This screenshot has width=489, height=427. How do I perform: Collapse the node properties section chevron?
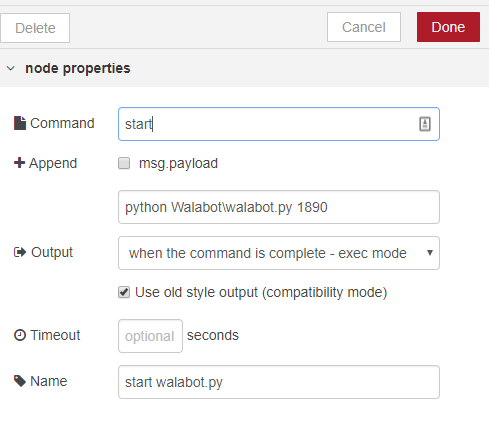coord(11,69)
